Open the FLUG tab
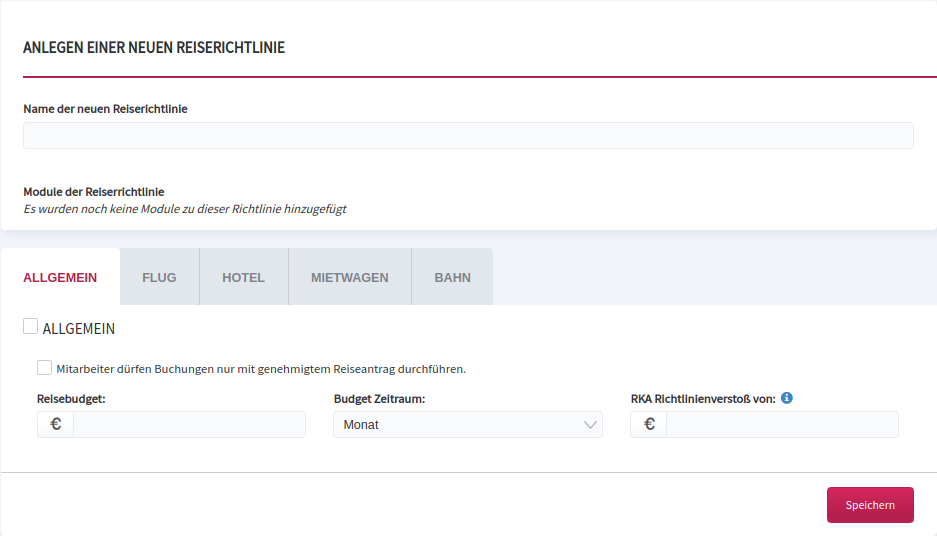Screen dimensions: 937x536 click(x=160, y=277)
